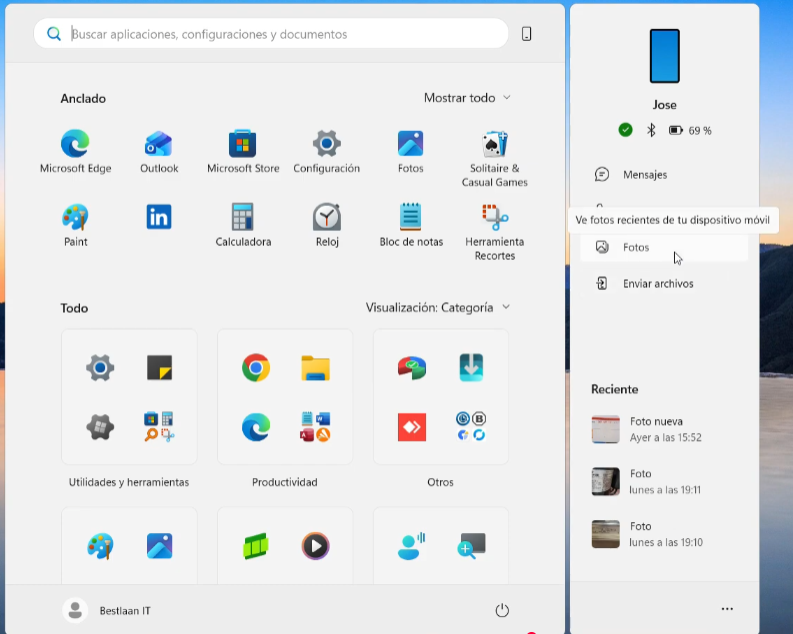Open Bloc de notas
The image size is (793, 634).
411,224
